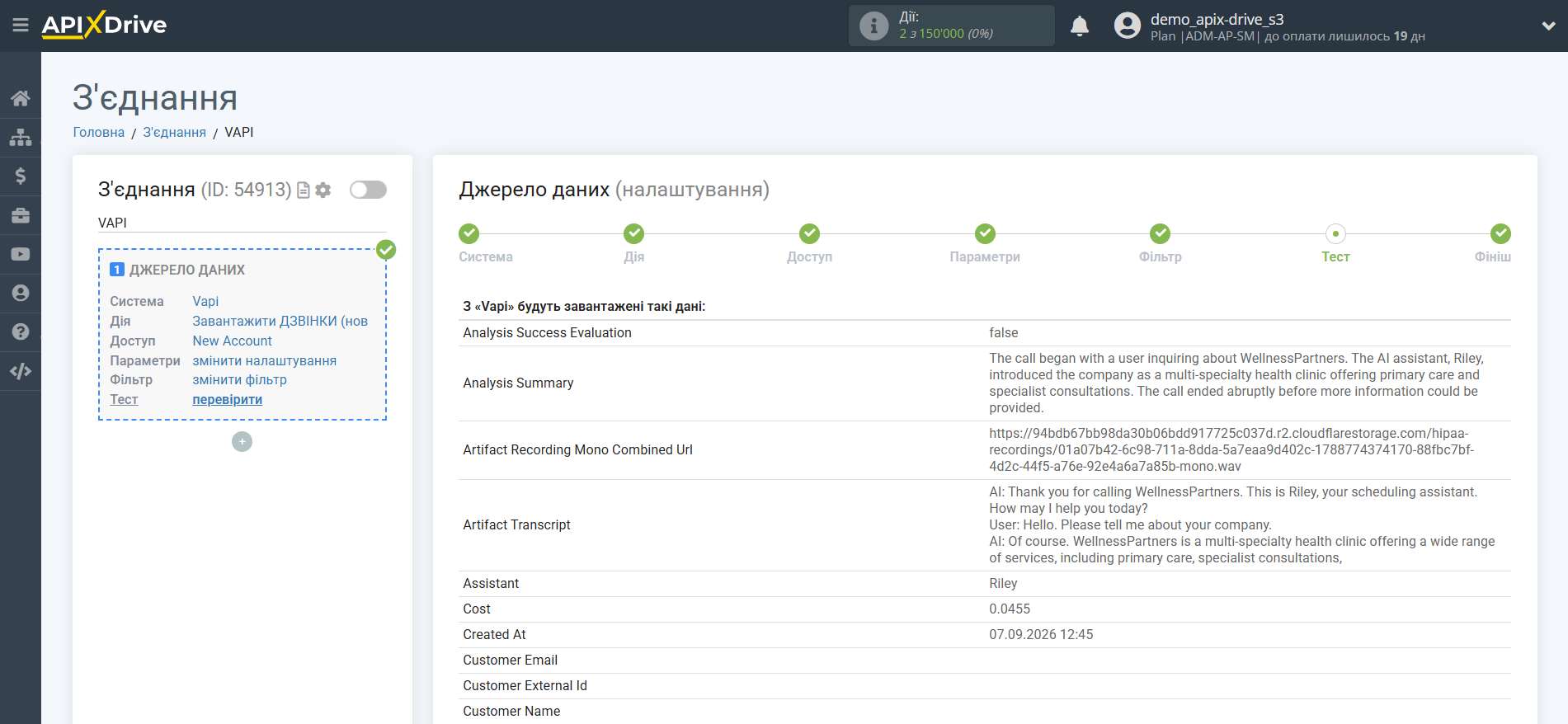Click the Artifact Transcript label

point(516,524)
